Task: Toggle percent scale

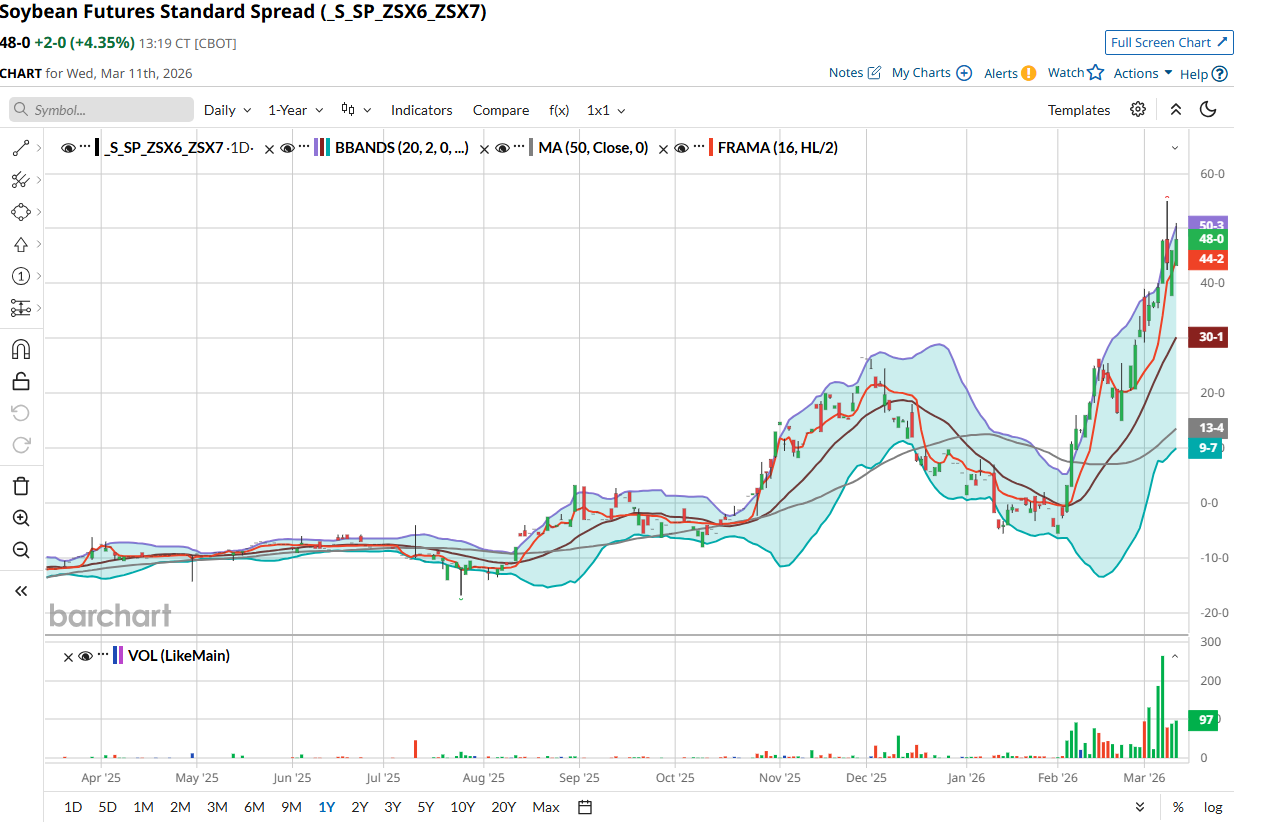Action: (1178, 807)
